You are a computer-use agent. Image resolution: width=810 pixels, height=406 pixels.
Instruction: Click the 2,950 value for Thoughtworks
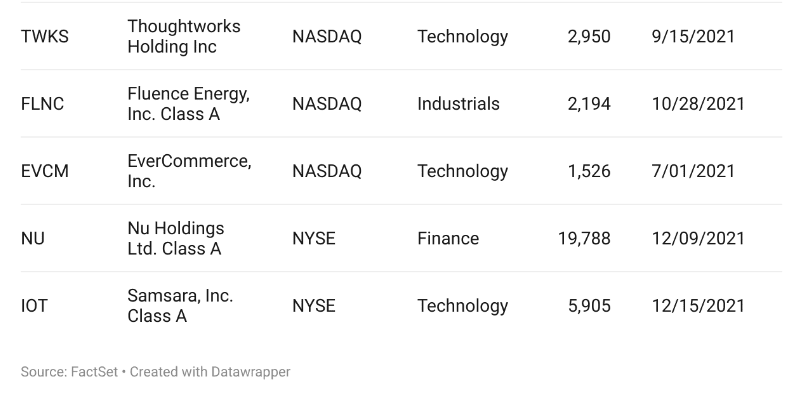tap(589, 37)
